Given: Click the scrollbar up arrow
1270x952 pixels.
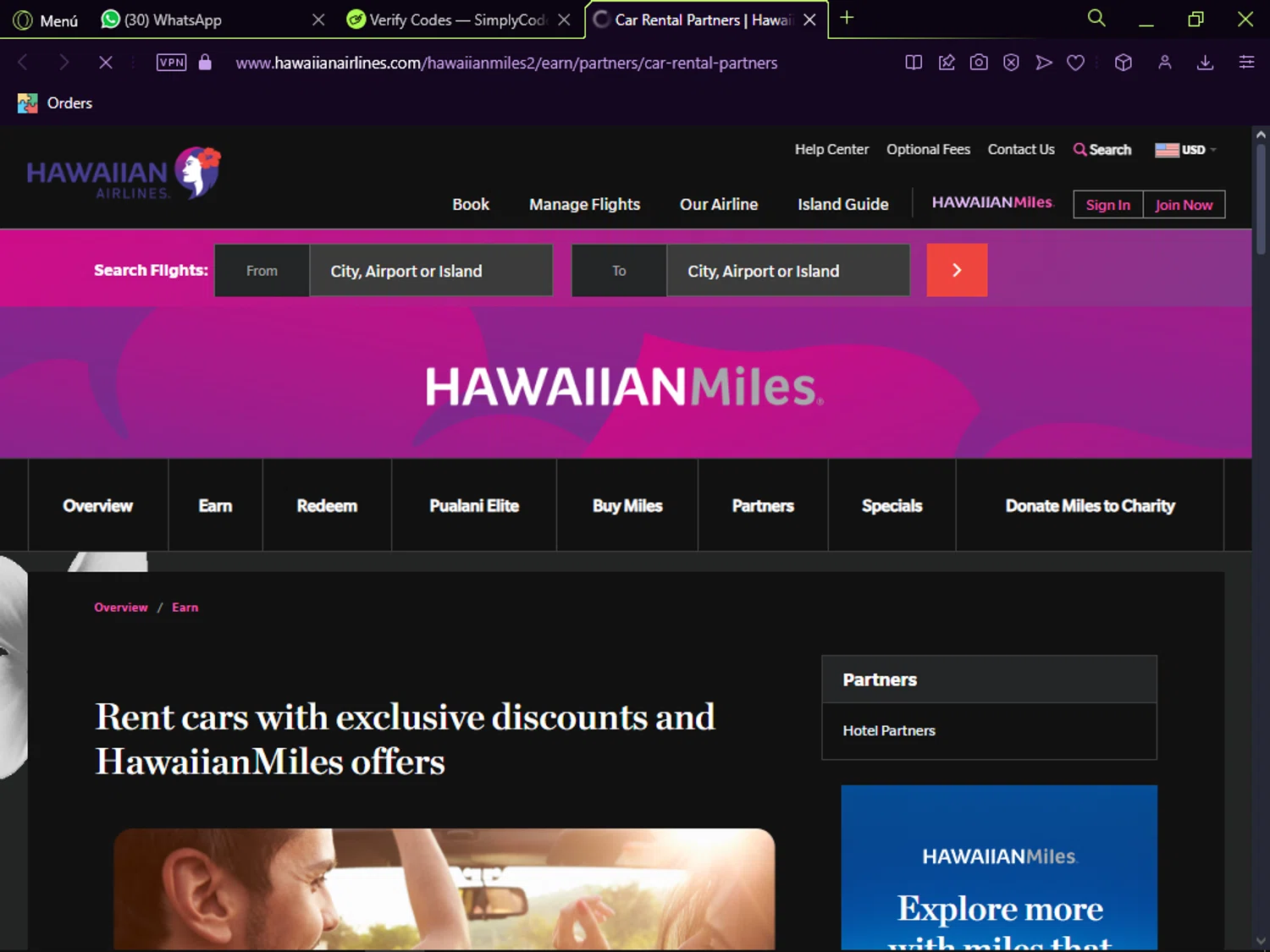Looking at the screenshot, I should click(1261, 134).
